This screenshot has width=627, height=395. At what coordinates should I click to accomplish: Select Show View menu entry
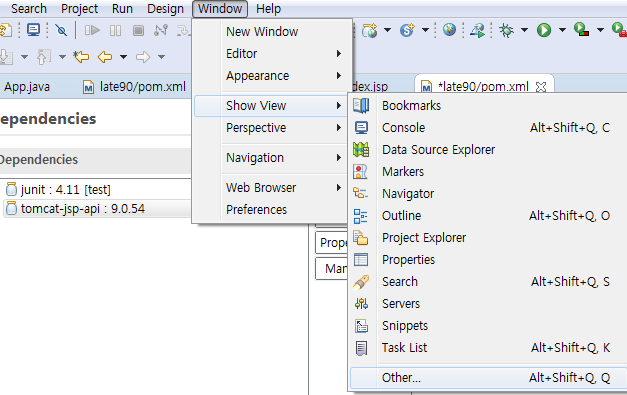[x=271, y=106]
